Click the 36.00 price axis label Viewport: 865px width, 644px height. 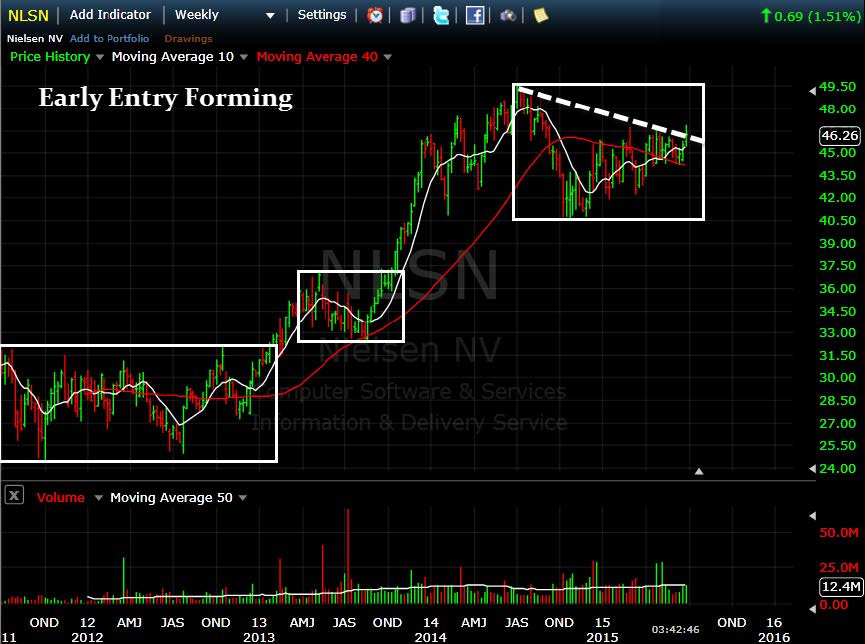pyautogui.click(x=837, y=288)
